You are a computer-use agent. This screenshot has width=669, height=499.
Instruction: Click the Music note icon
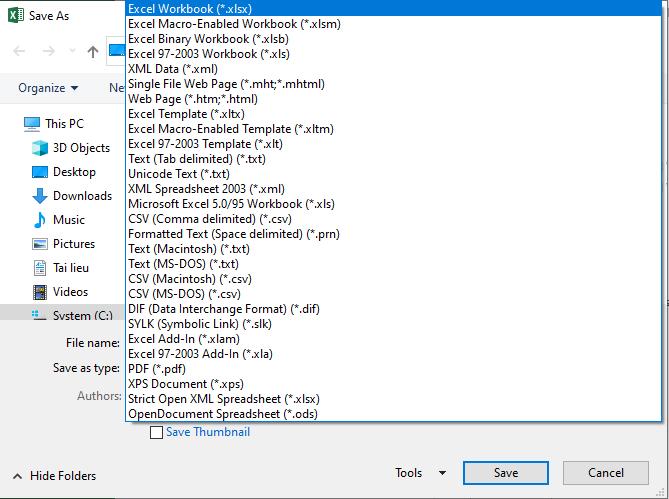(x=40, y=220)
